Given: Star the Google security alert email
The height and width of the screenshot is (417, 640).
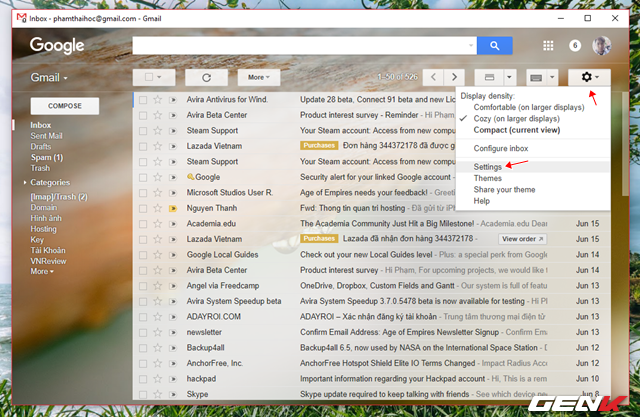Looking at the screenshot, I should coord(158,177).
